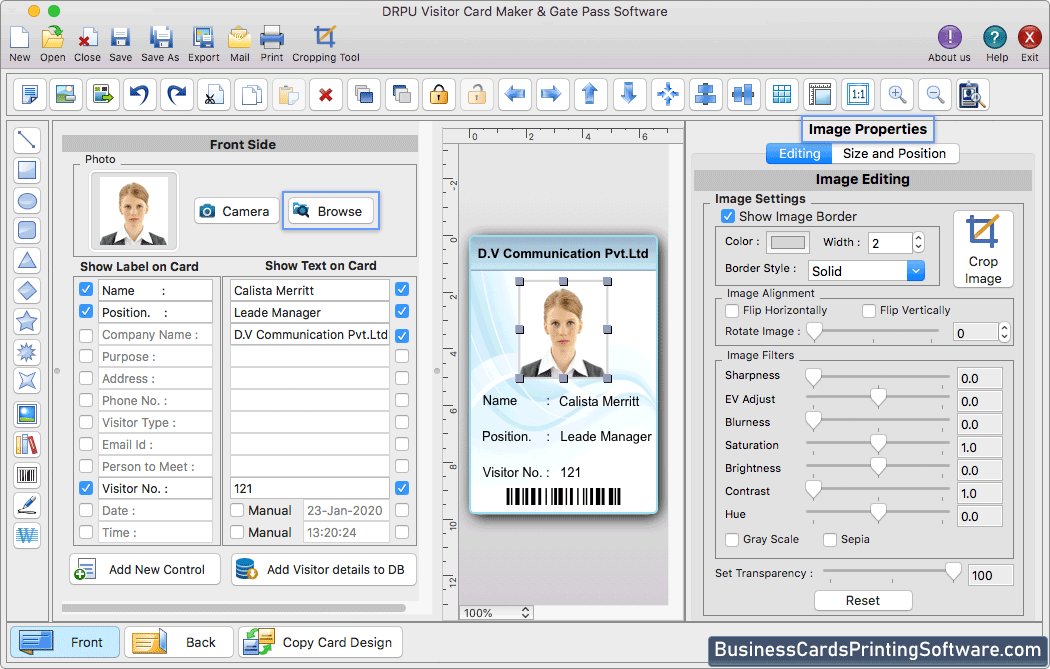
Task: Check the Phone No. label checkbox
Action: [x=86, y=400]
